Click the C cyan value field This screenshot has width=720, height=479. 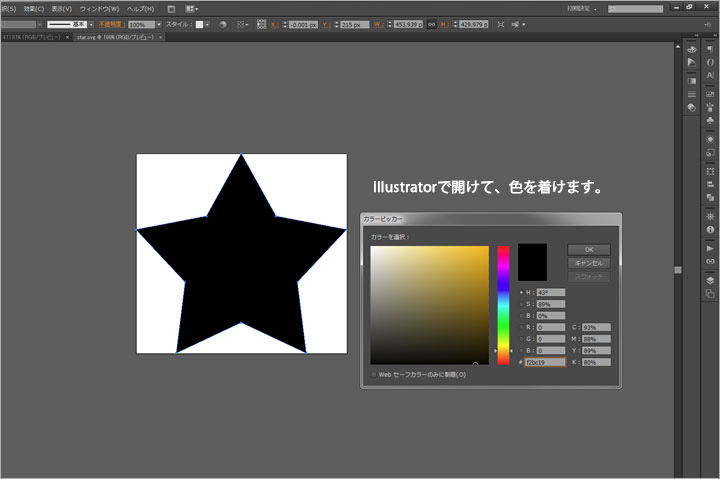click(x=596, y=327)
